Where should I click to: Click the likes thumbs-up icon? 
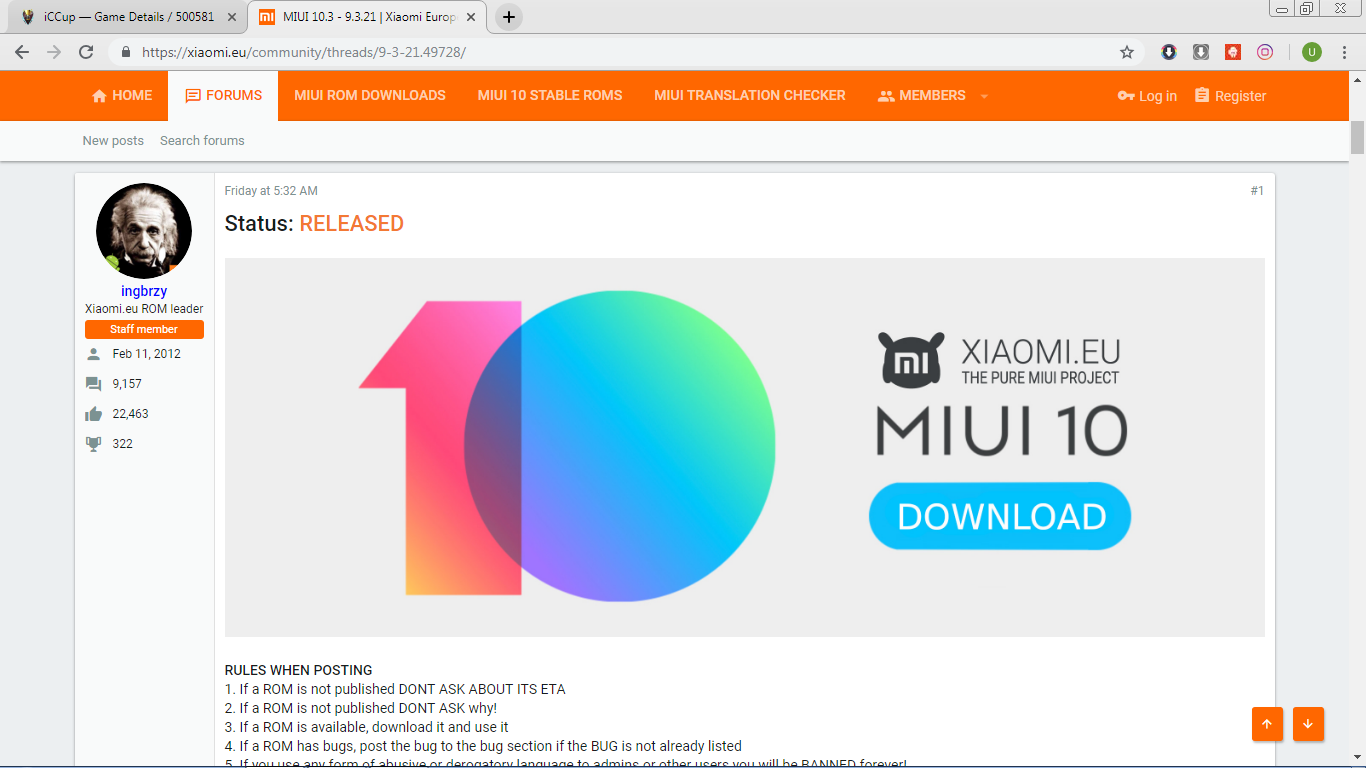(x=94, y=414)
